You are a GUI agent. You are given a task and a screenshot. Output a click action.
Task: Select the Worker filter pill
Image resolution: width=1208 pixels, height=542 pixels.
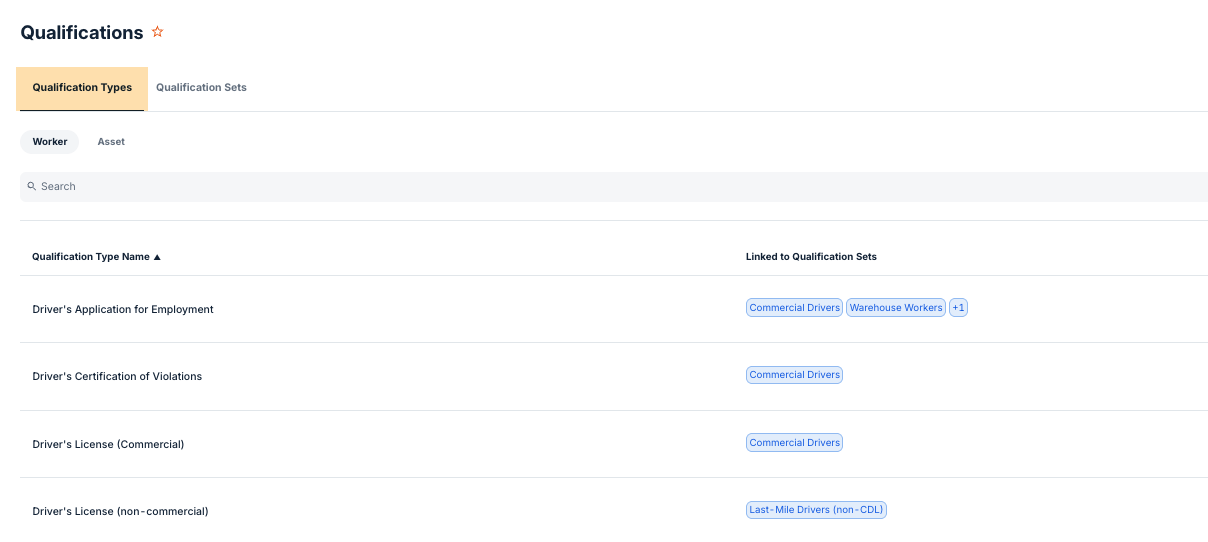(50, 142)
